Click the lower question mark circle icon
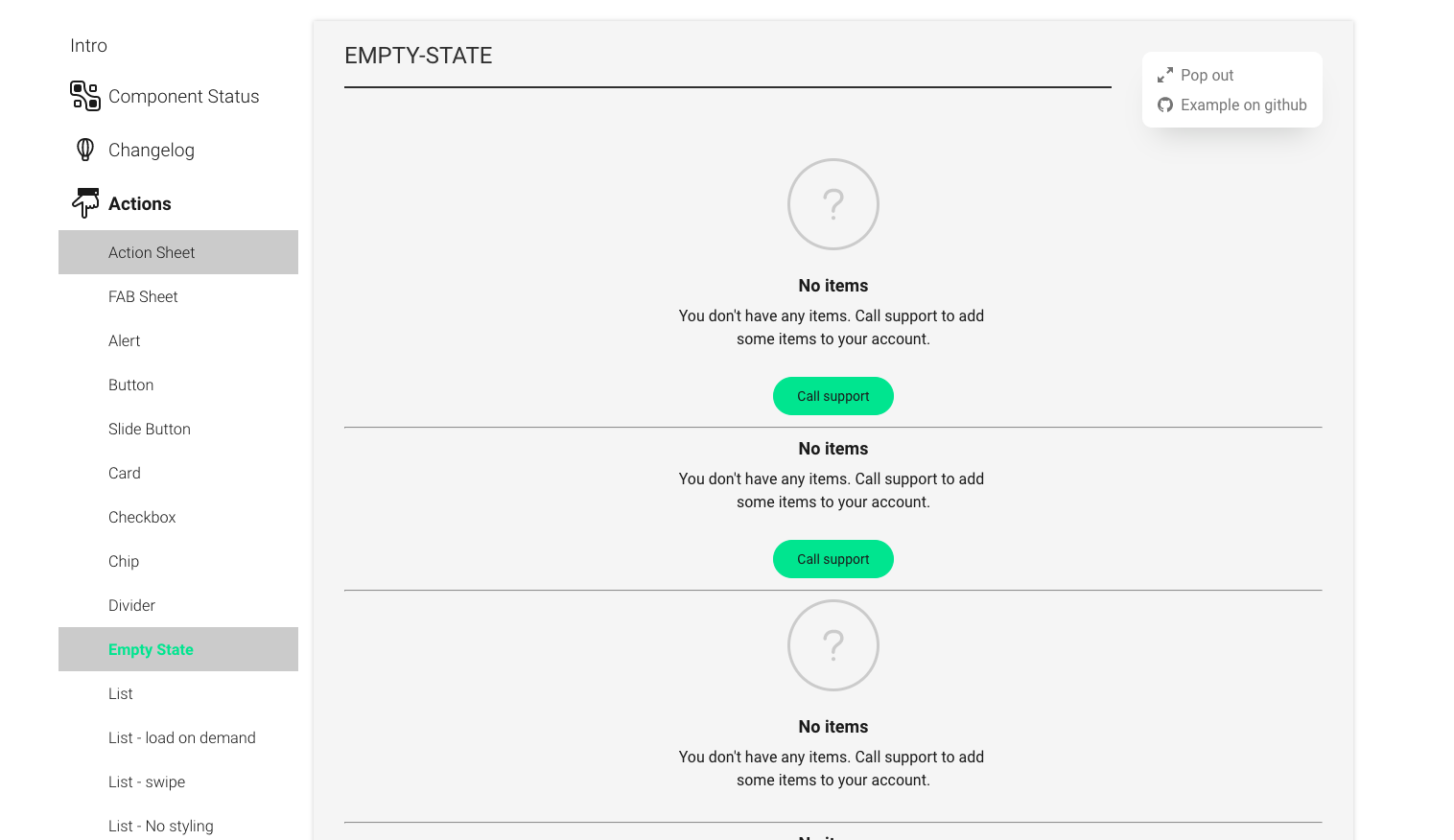Screen dimensions: 1454x840 tap(833, 645)
